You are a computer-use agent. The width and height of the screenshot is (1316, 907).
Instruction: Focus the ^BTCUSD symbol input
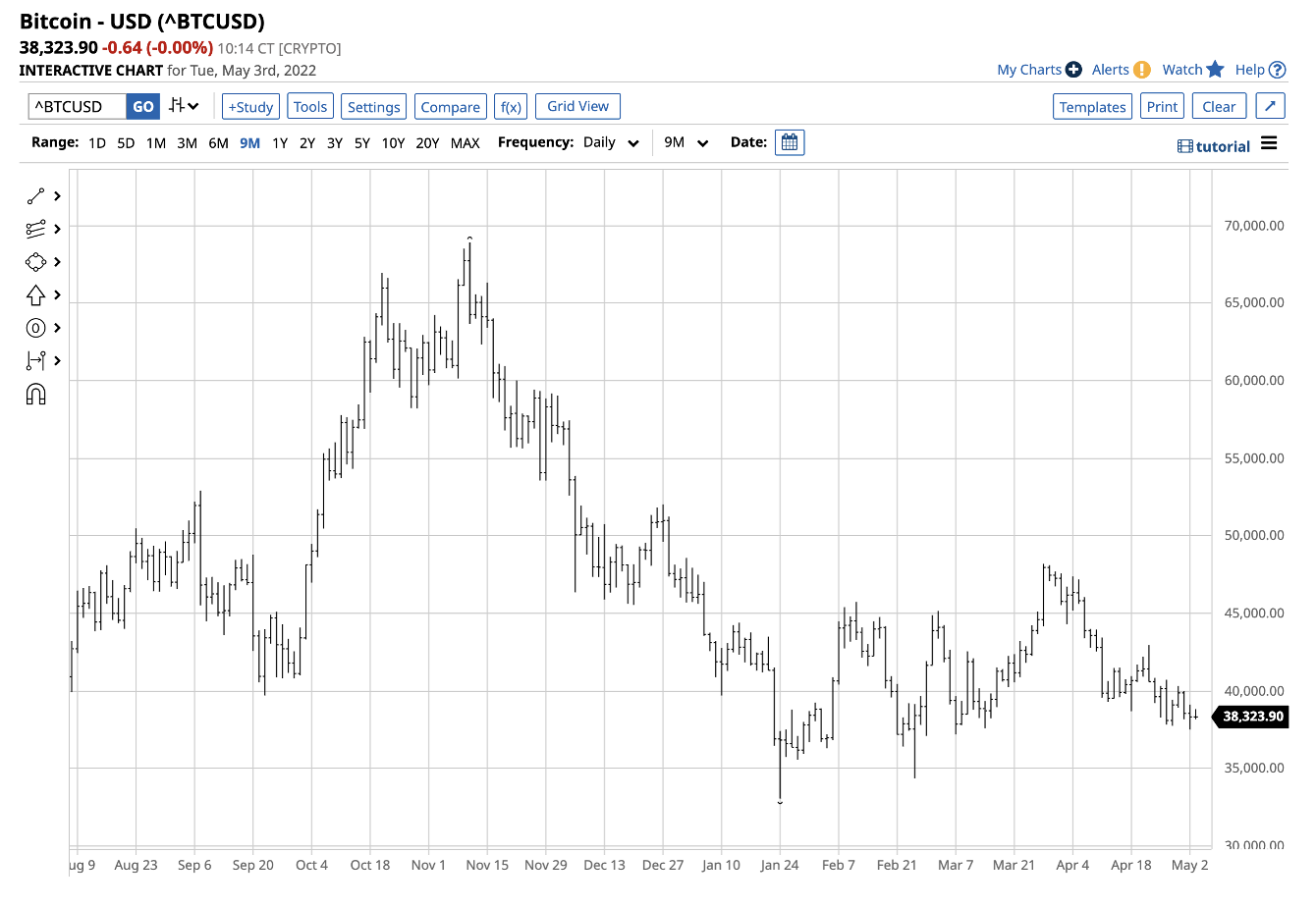tap(78, 106)
